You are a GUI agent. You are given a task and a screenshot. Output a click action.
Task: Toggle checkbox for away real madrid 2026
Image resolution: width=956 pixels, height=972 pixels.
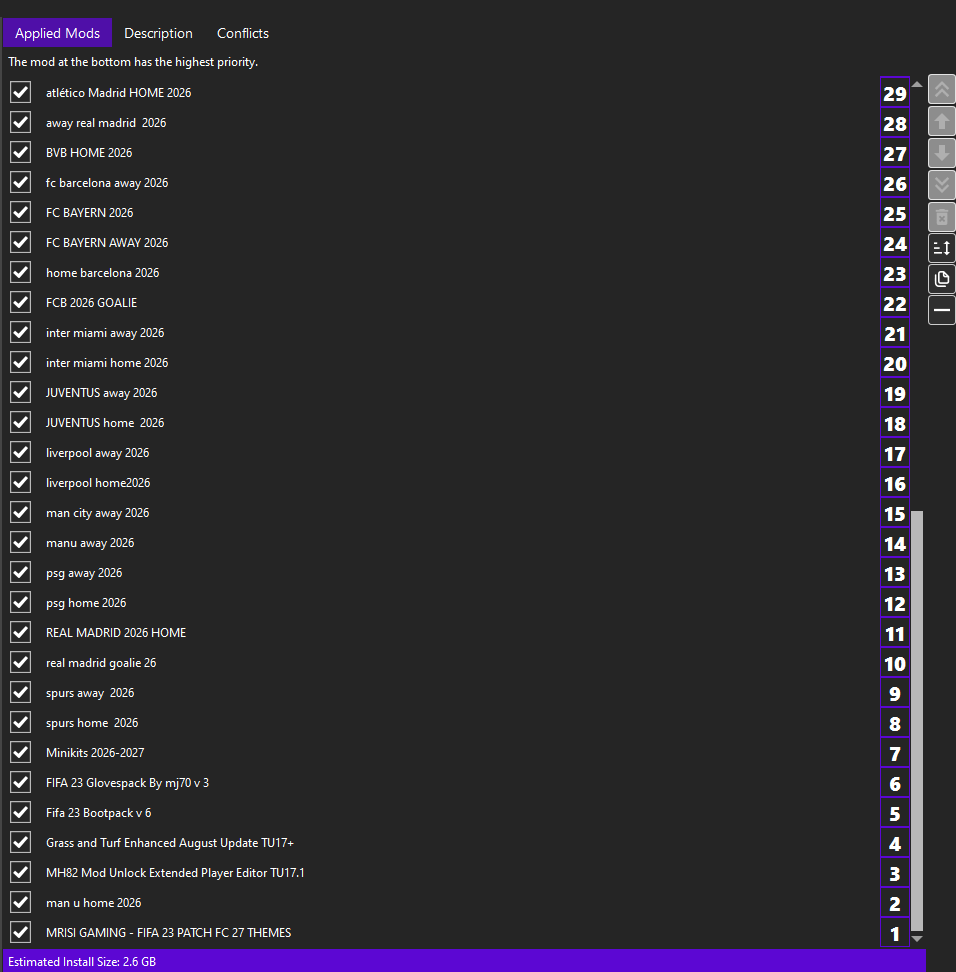pyautogui.click(x=20, y=122)
